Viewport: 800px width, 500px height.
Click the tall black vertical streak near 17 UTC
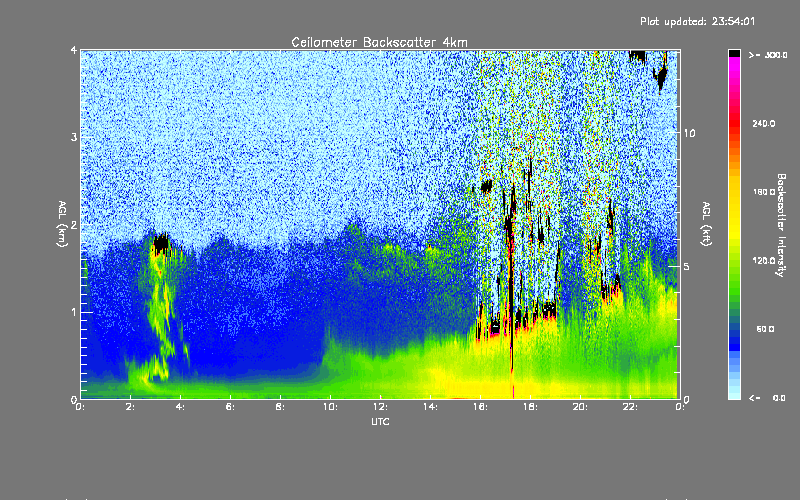(510, 286)
